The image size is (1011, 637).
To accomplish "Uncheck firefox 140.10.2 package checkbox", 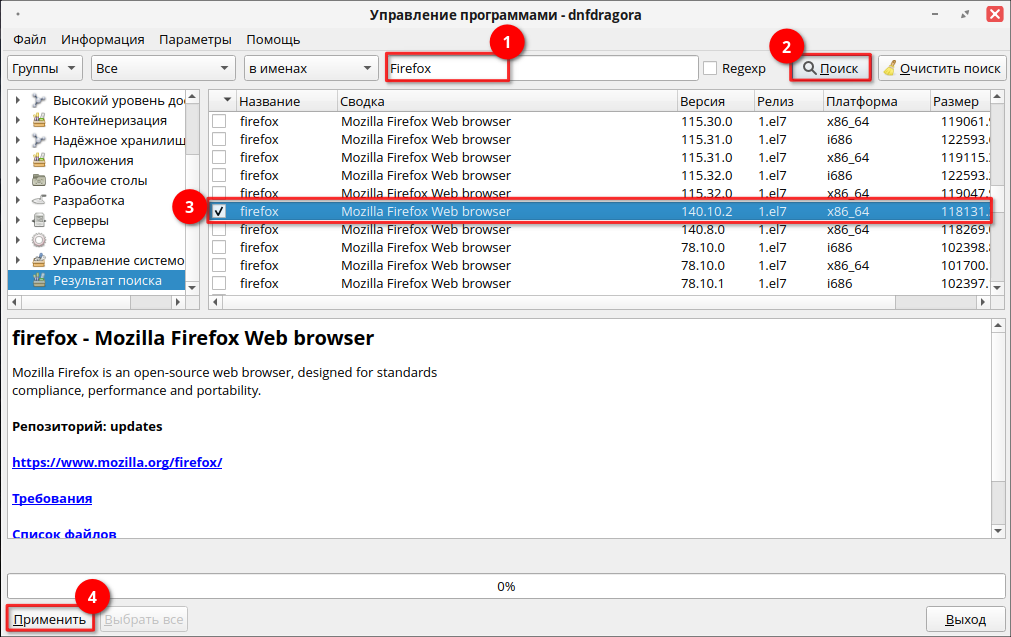I will [219, 211].
